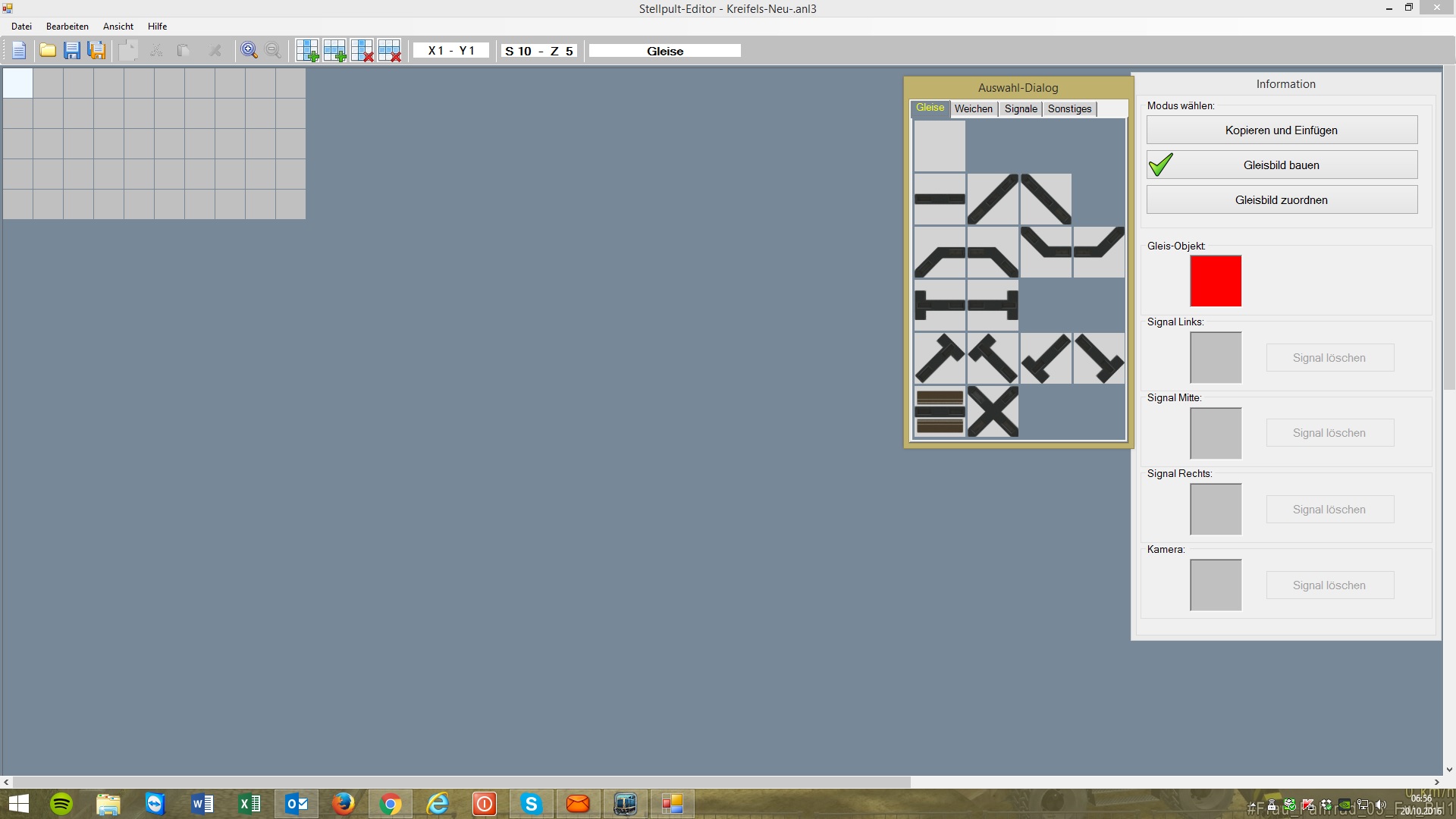This screenshot has height=819, width=1456.
Task: Open a file with the folder icon
Action: (48, 51)
